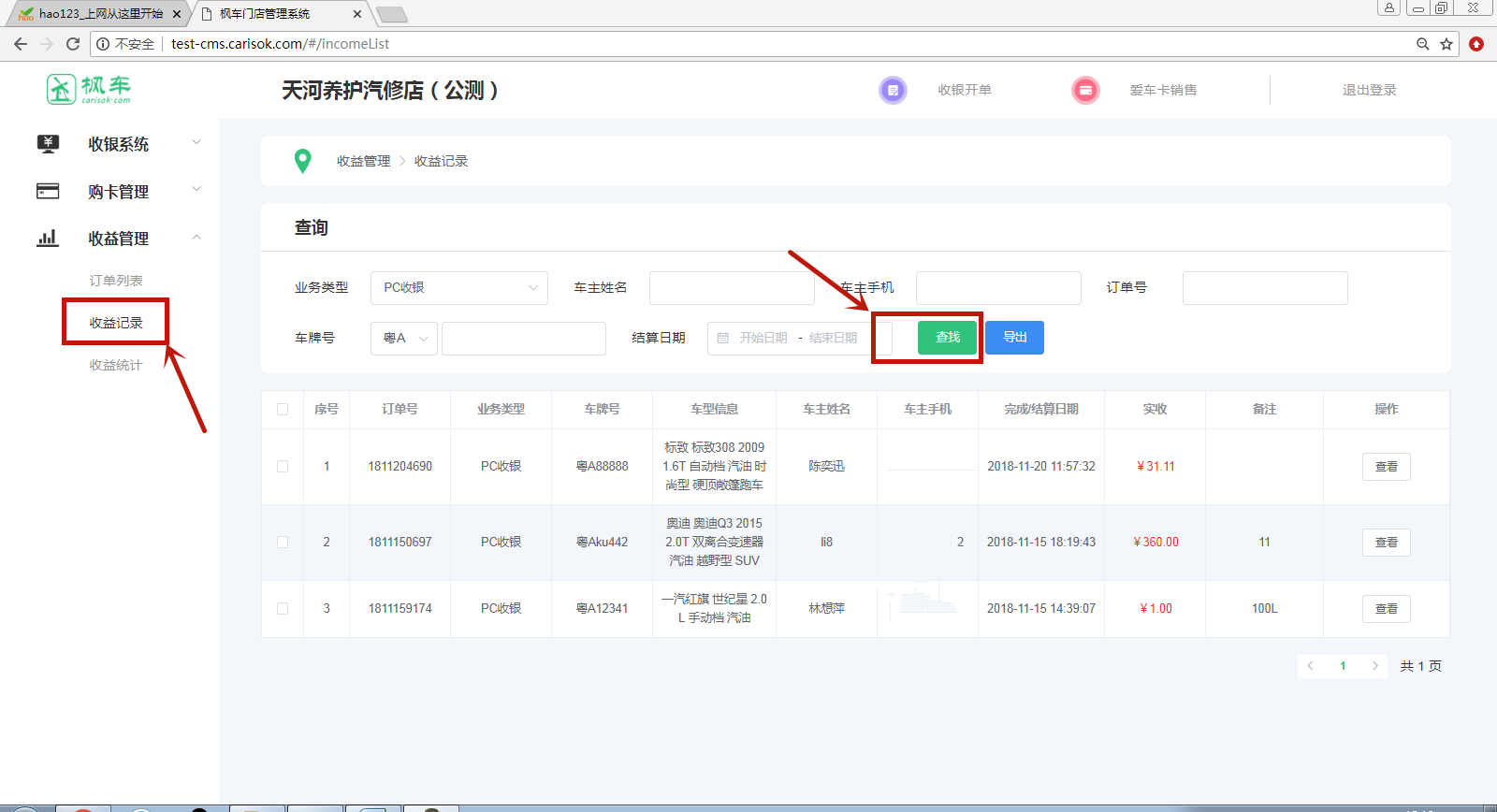Open the plate prefix dropdown 粤A
Screen dimensions: 1497x812
pyautogui.click(x=403, y=338)
